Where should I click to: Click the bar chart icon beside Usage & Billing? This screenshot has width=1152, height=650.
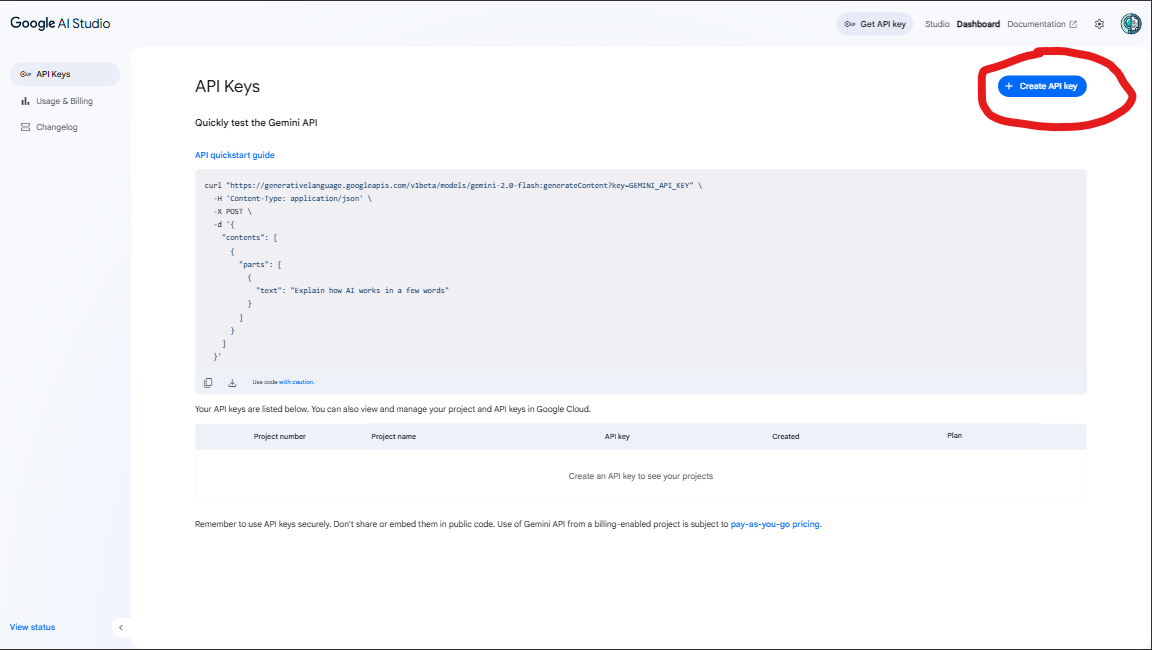(25, 101)
